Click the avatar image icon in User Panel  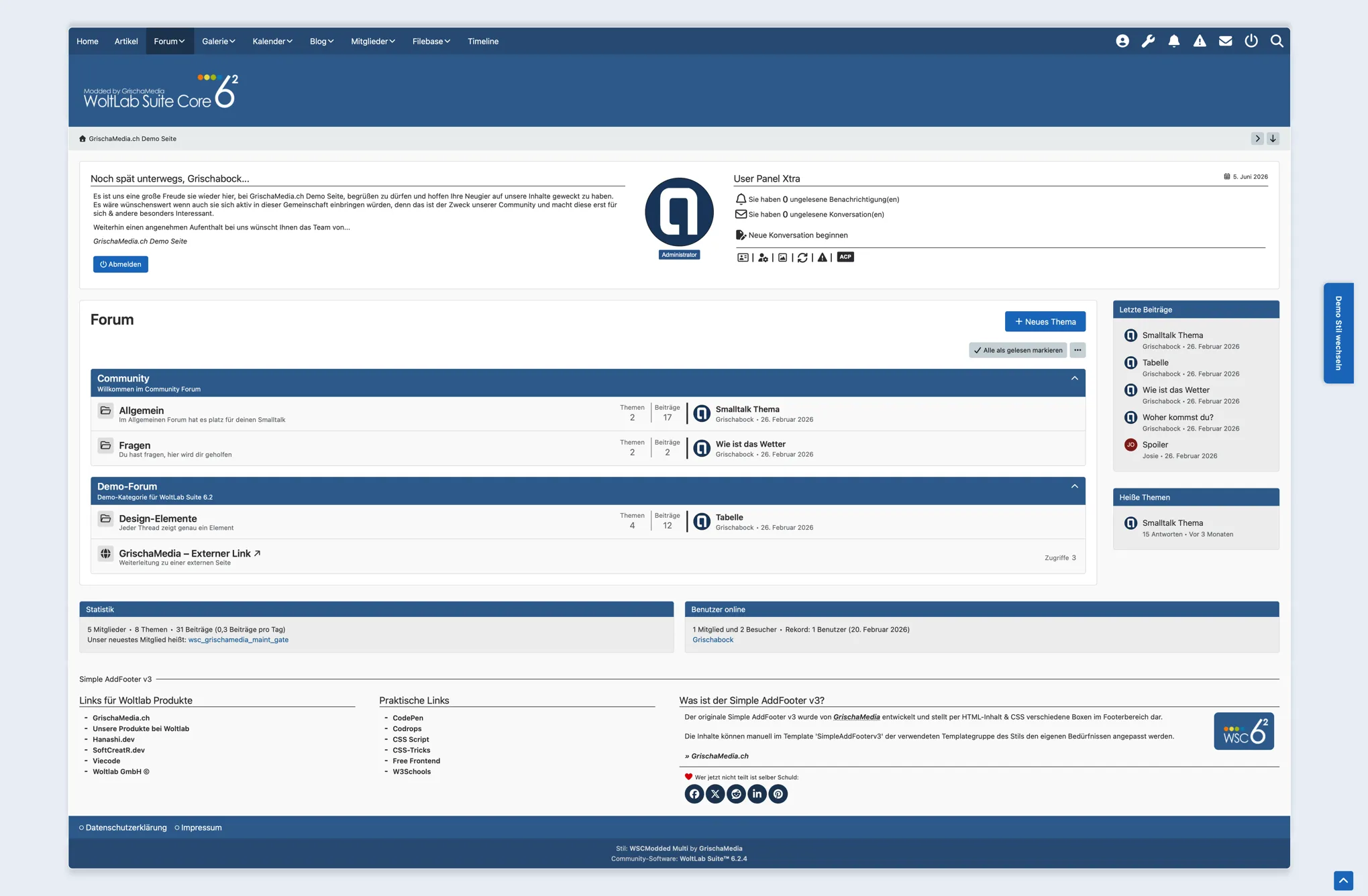tap(782, 258)
